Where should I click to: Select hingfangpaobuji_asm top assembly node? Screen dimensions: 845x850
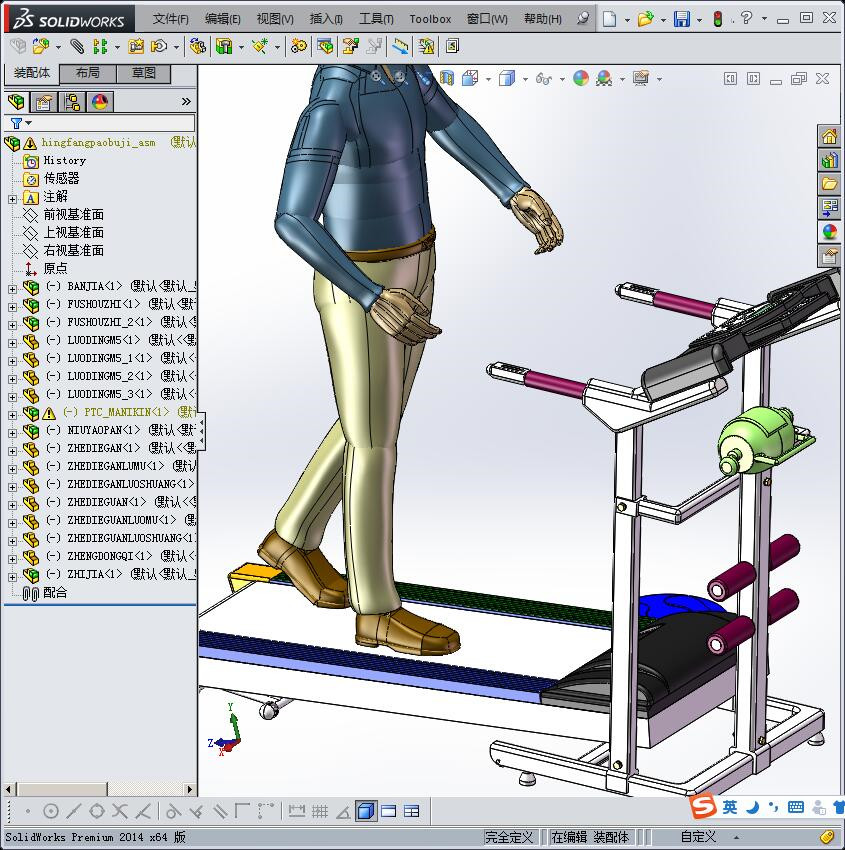point(98,143)
